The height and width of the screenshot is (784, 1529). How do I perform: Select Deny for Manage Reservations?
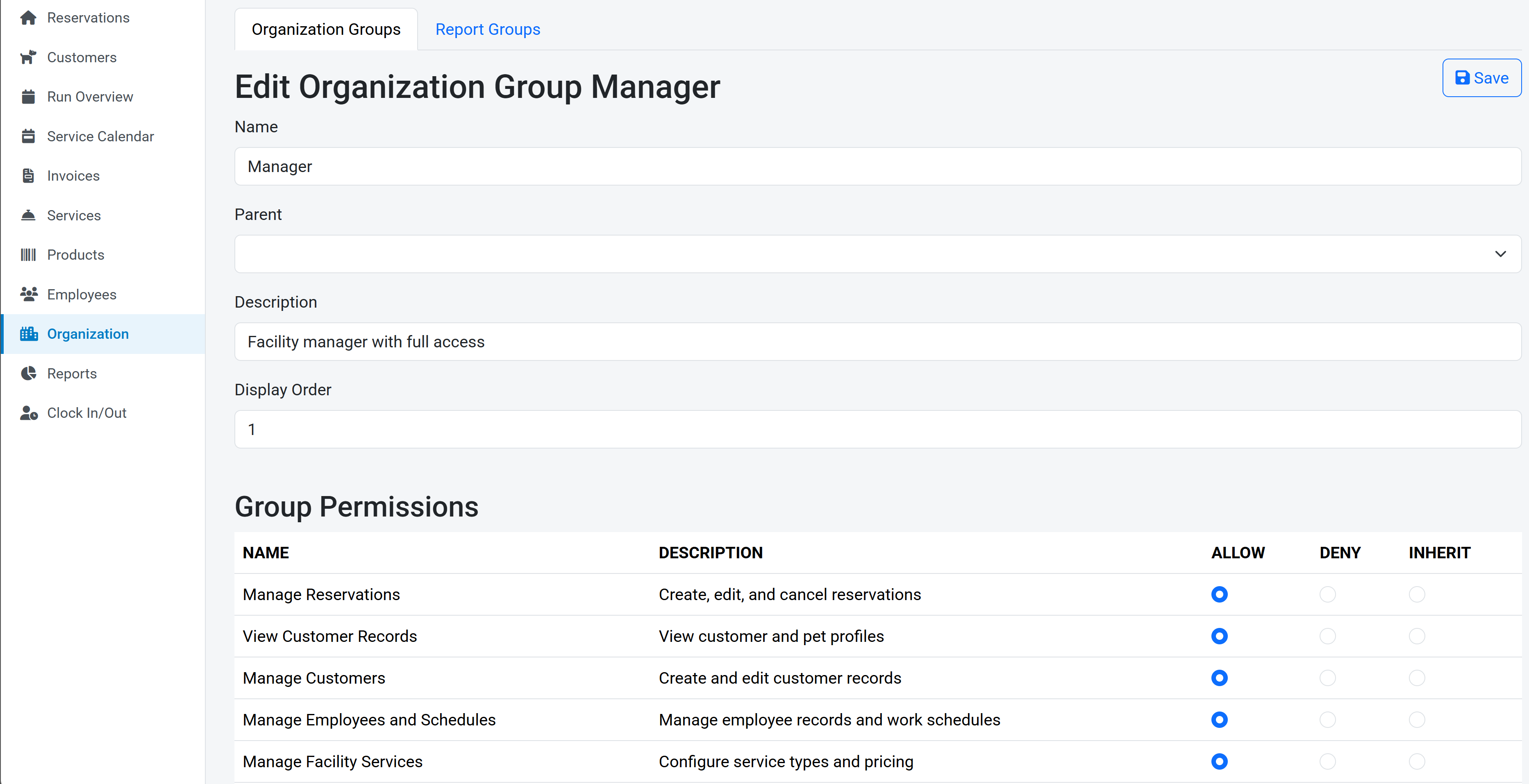click(1327, 594)
